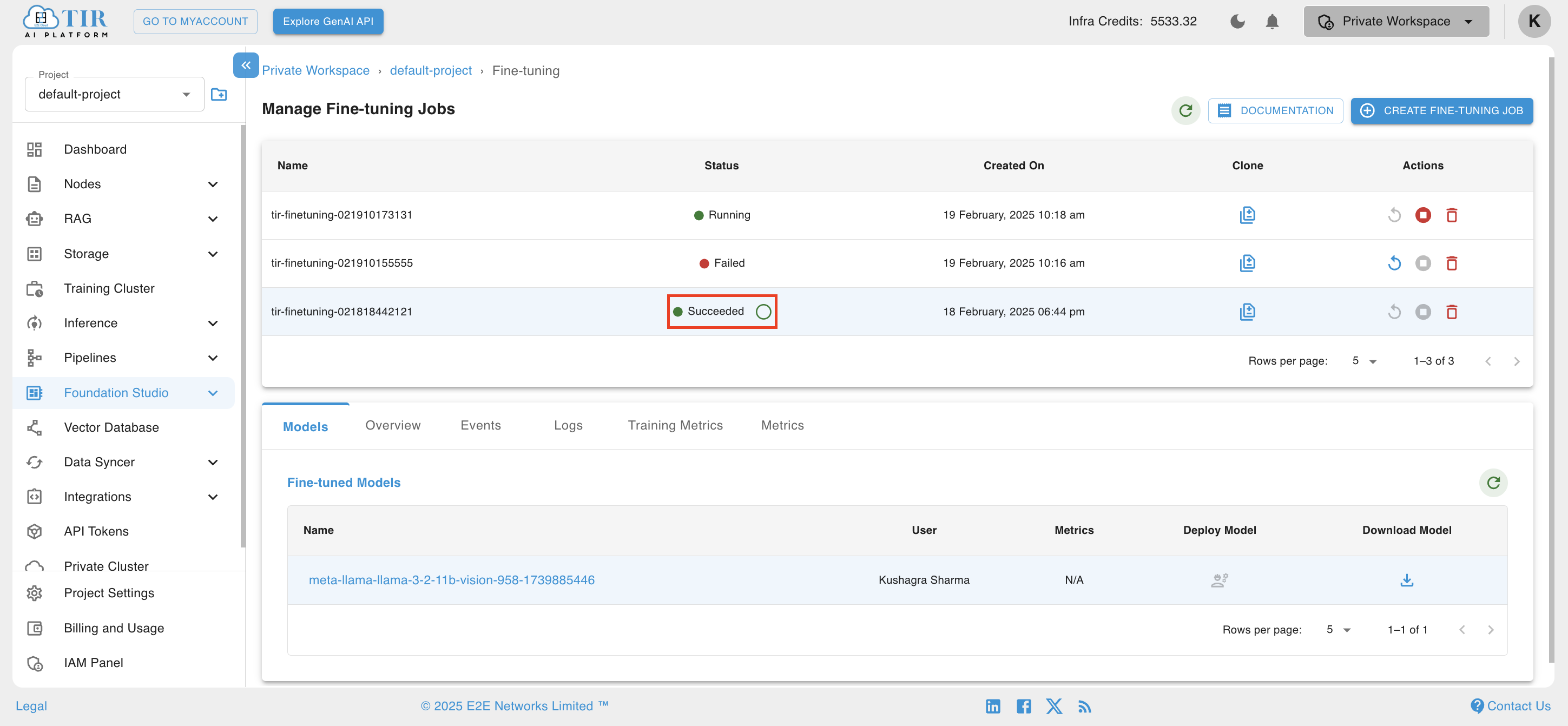Toggle dark mode moon icon
1568x726 pixels.
coord(1237,21)
